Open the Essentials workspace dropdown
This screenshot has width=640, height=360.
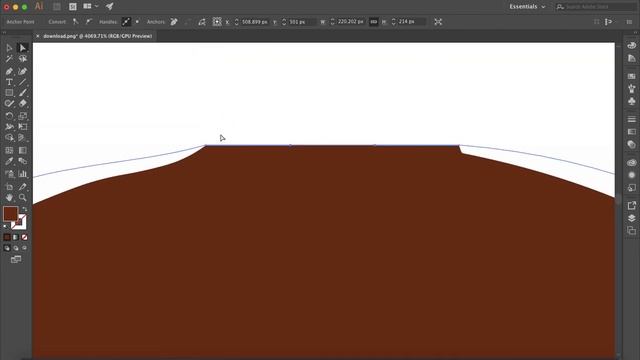527,7
